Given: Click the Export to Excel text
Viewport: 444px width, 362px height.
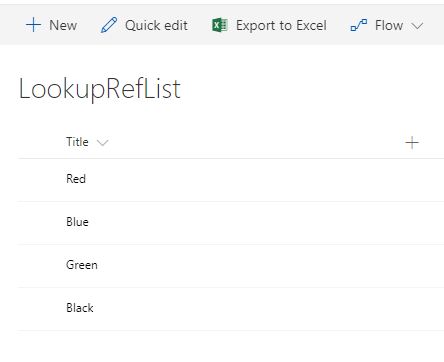Looking at the screenshot, I should point(281,25).
